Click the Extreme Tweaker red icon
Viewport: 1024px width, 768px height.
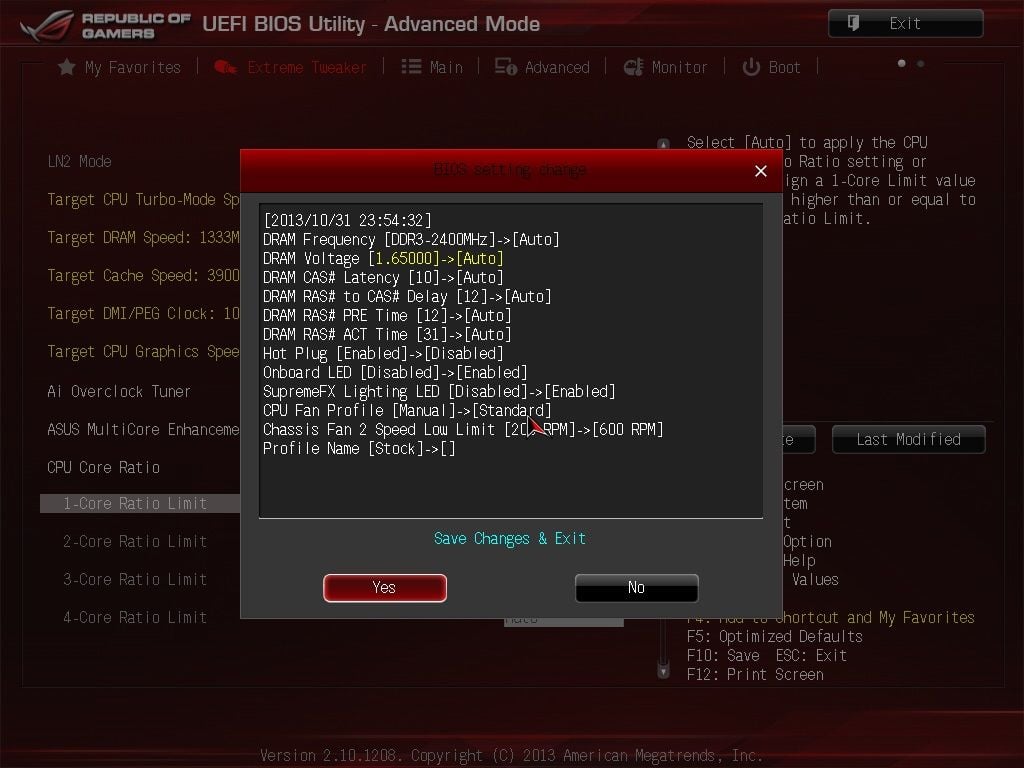point(225,67)
